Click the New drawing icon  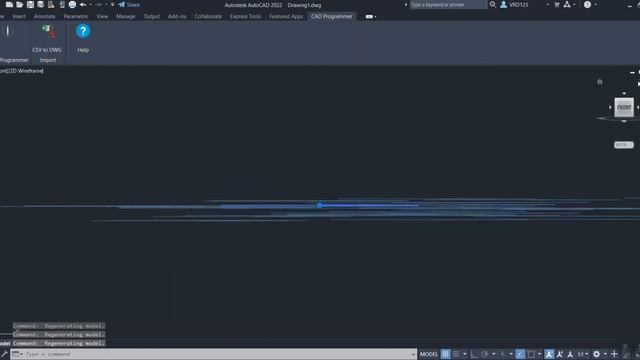pyautogui.click(x=9, y=4)
